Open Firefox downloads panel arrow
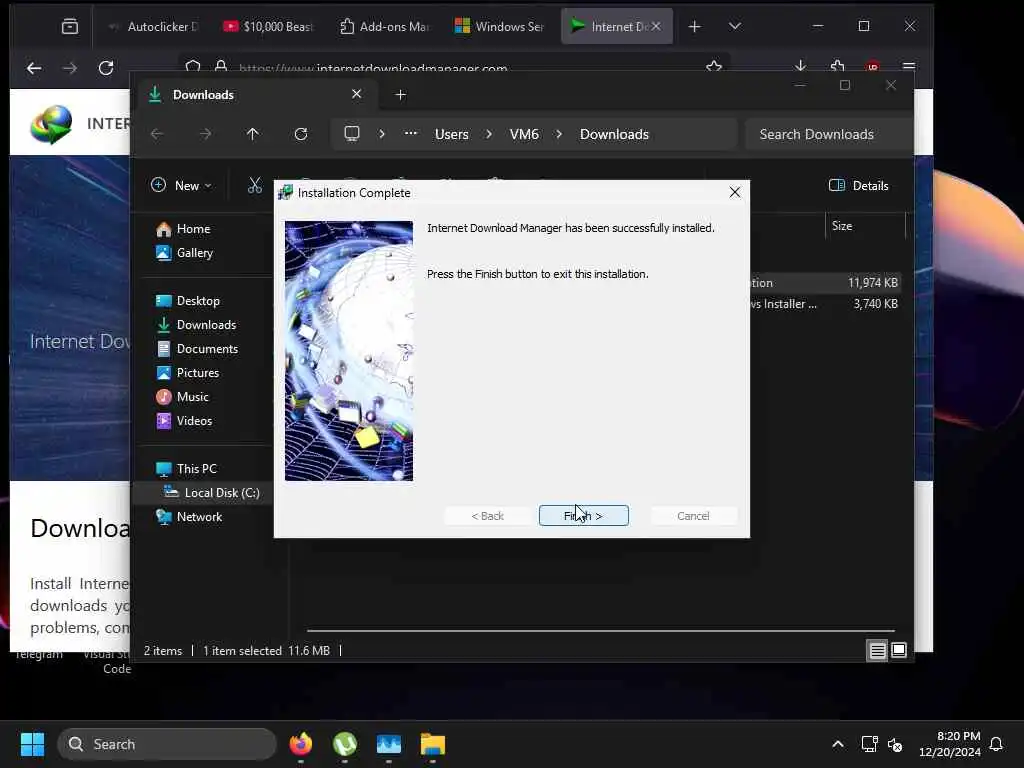The width and height of the screenshot is (1024, 768). tap(800, 66)
